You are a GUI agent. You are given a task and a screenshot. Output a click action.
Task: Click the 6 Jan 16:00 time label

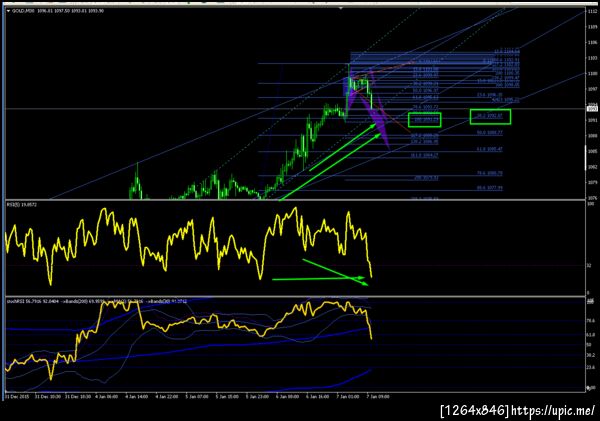click(318, 397)
